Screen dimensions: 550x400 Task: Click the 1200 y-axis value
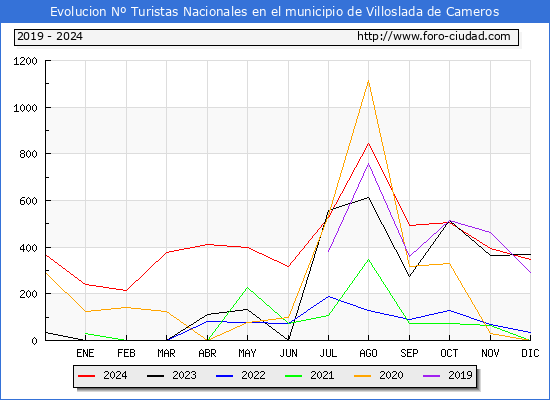pos(25,61)
